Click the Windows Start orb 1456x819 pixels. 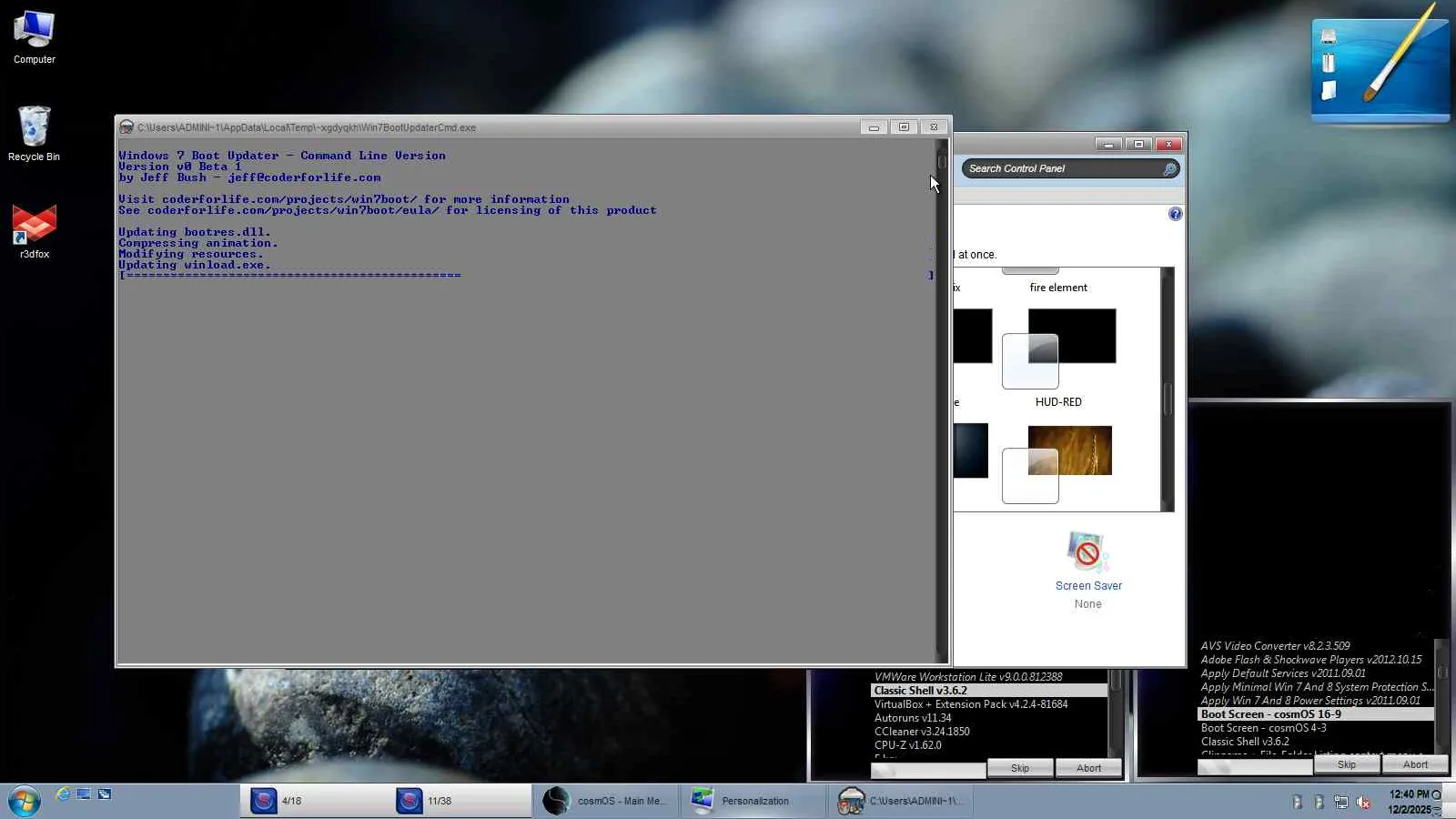click(25, 801)
